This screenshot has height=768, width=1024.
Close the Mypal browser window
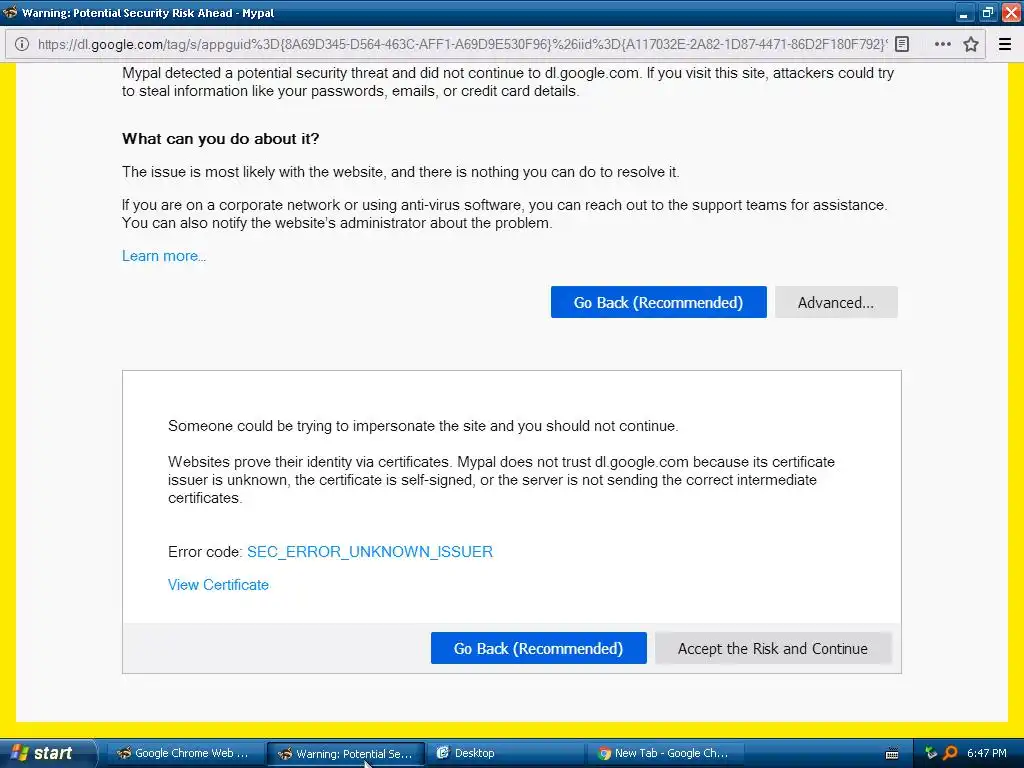tap(1011, 12)
